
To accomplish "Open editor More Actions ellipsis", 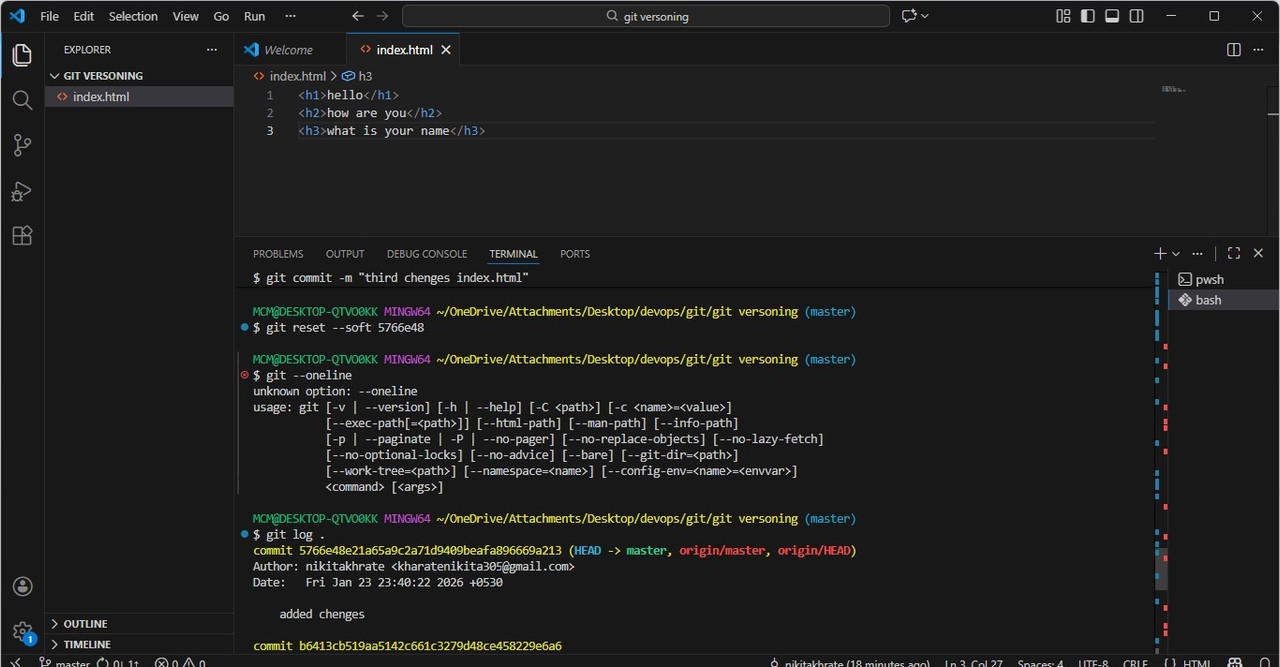I will click(1259, 49).
